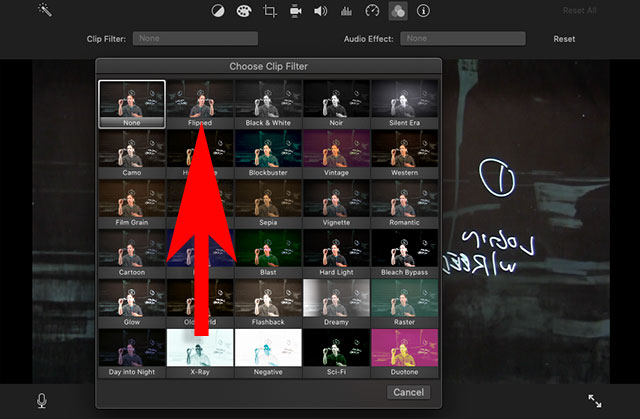Open the stabilization camera icon
Viewport: 640px width, 419px height.
tap(296, 11)
